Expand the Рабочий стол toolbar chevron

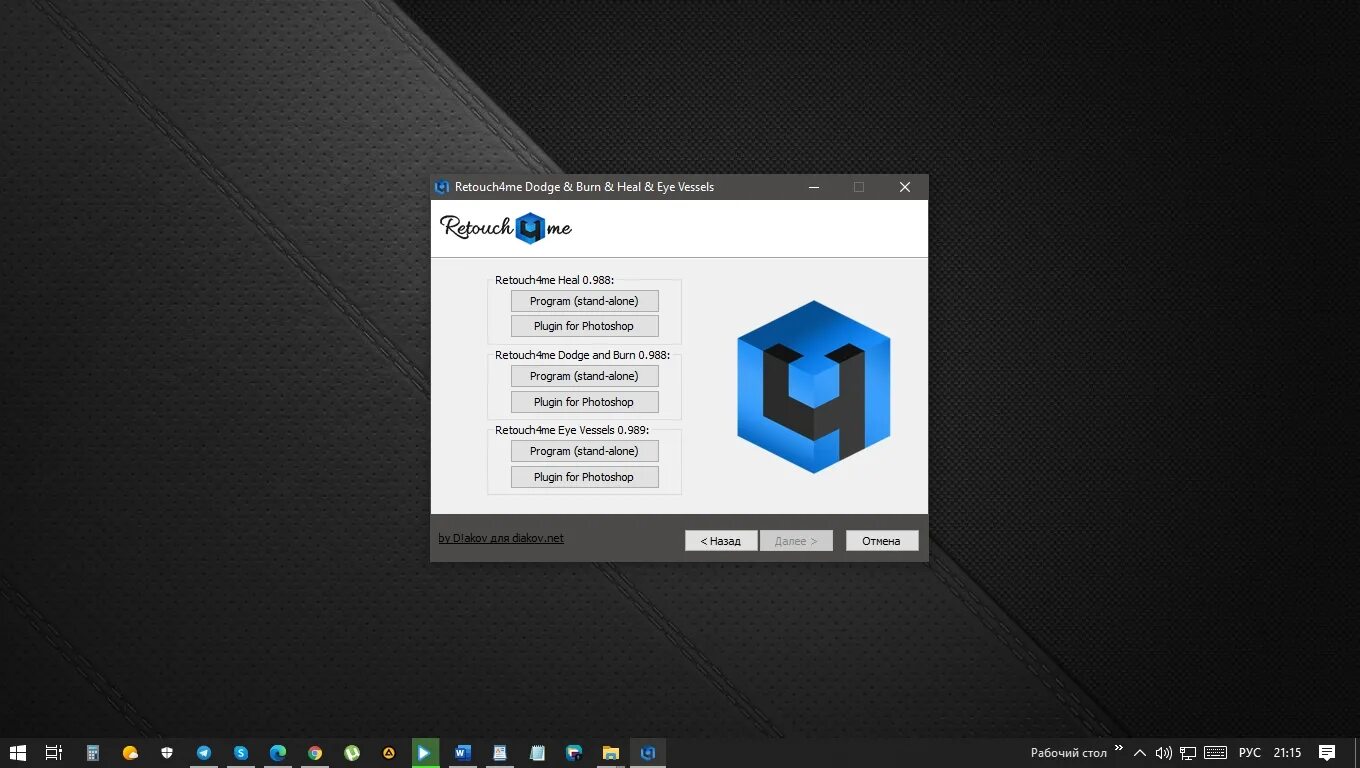tap(1118, 747)
